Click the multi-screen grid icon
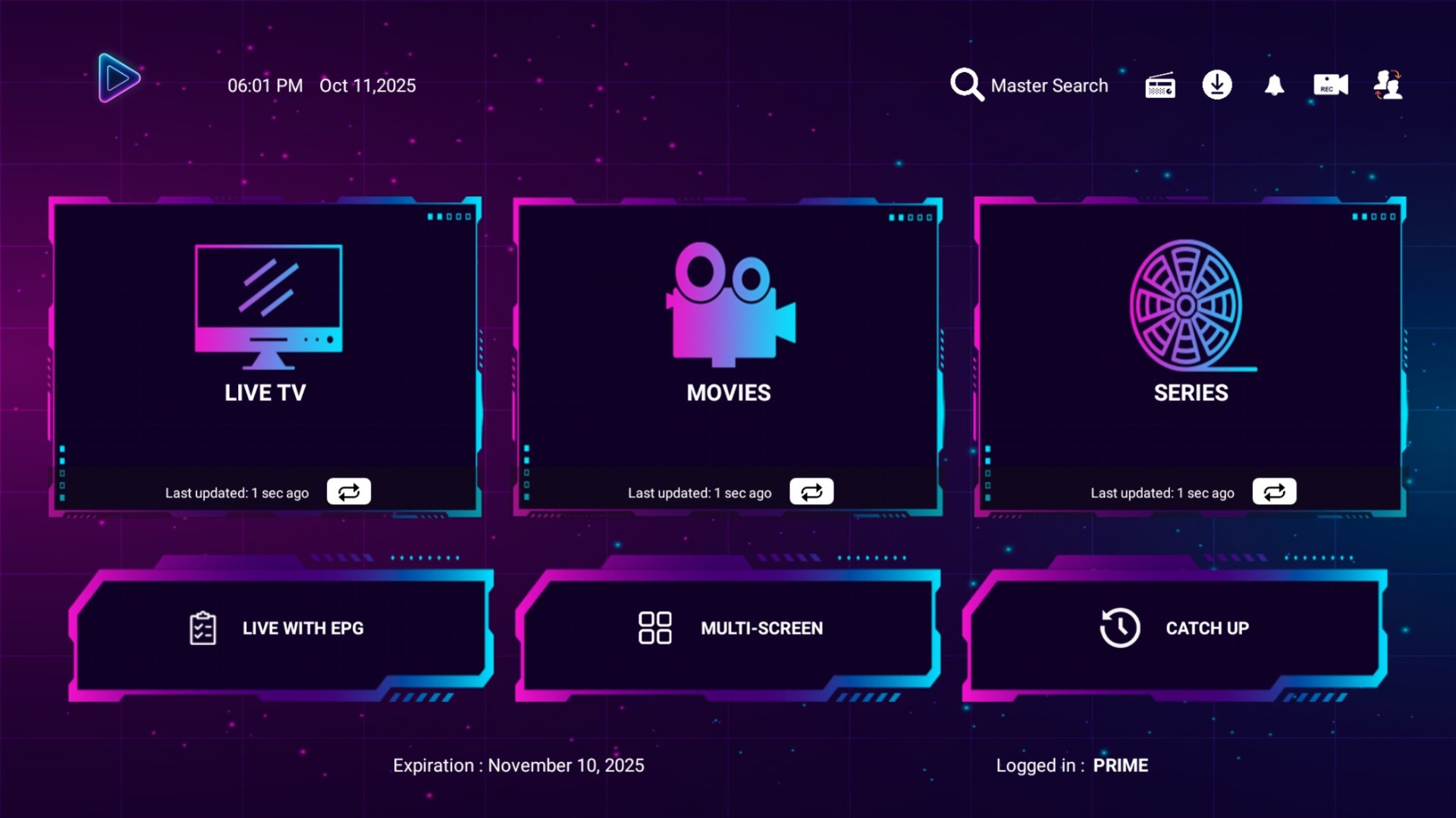The height and width of the screenshot is (818, 1456). [654, 628]
